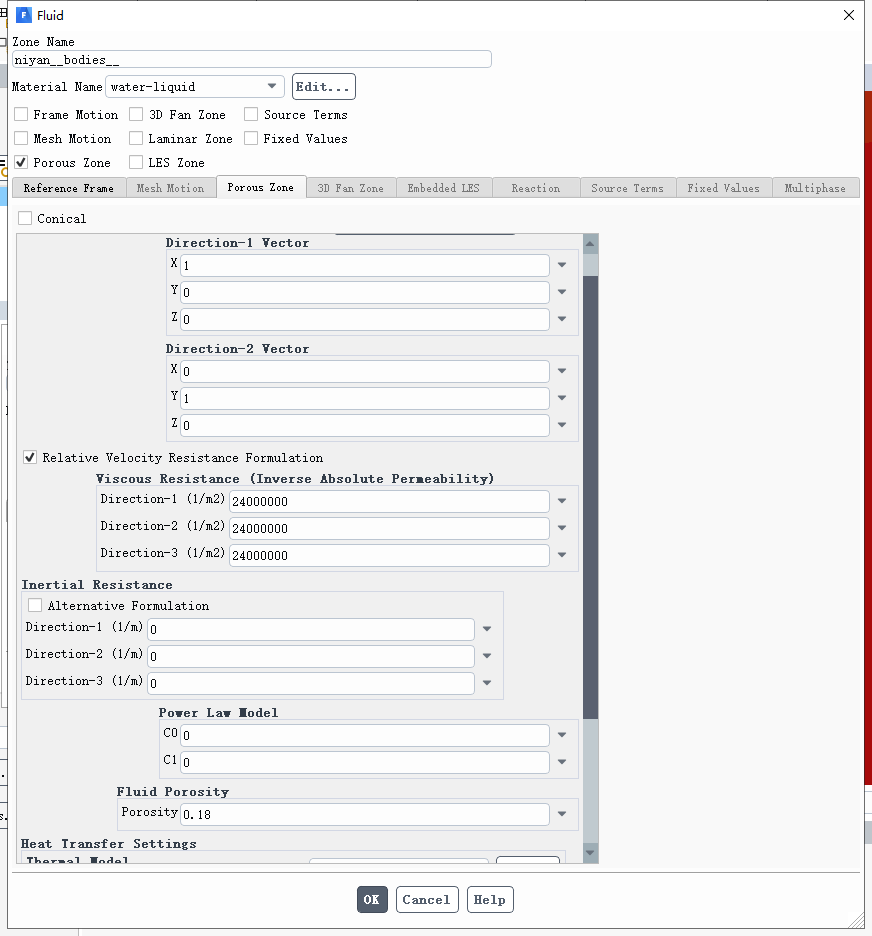Tick the Source Terms checkbox

coord(251,114)
